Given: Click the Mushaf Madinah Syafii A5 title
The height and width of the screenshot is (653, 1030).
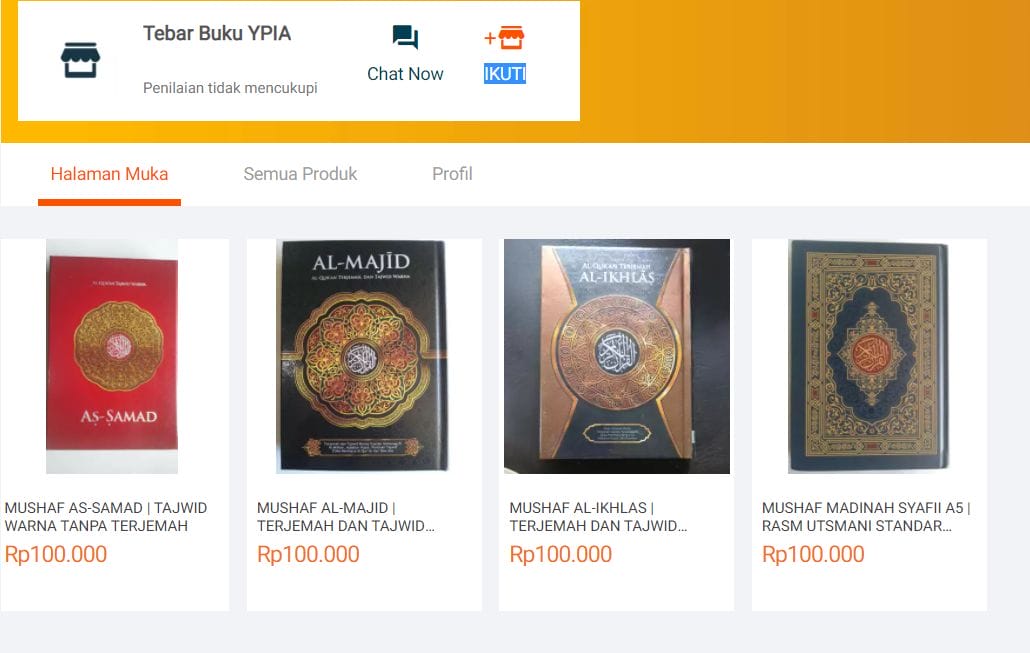Looking at the screenshot, I should tap(866, 517).
